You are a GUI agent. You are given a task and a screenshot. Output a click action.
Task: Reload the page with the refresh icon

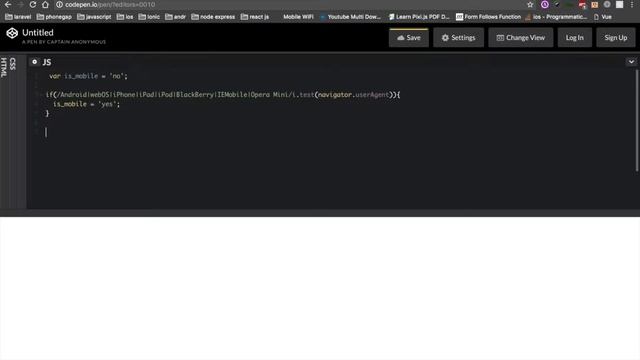pyautogui.click(x=33, y=4)
